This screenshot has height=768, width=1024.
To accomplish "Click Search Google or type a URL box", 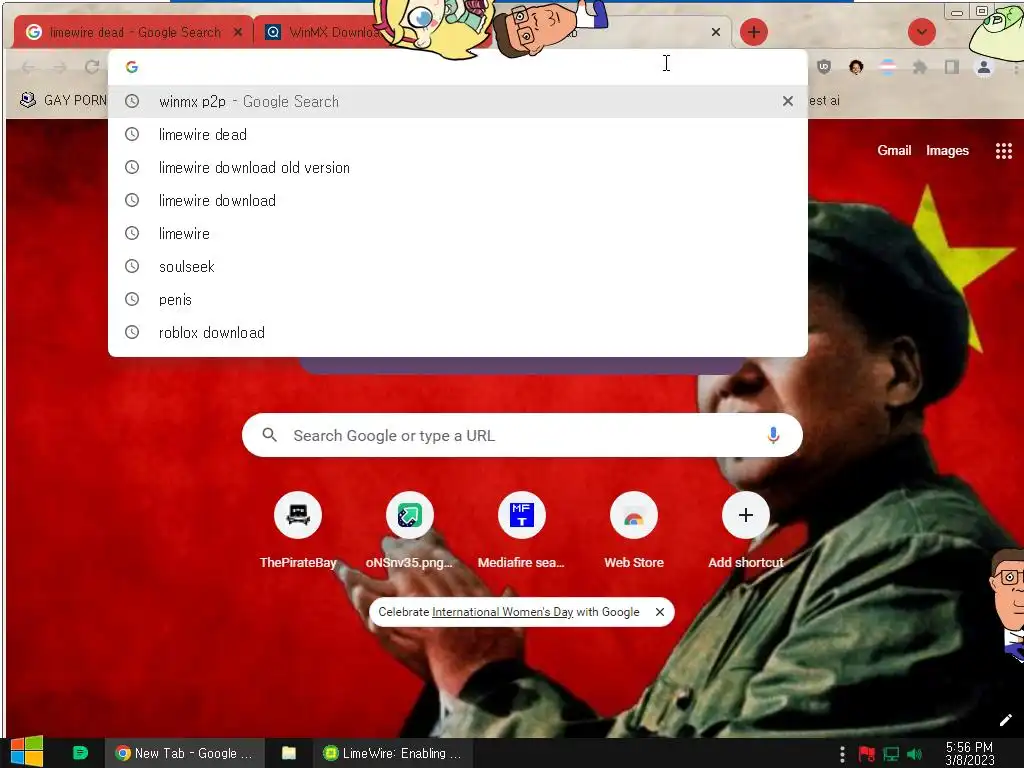I will [522, 435].
